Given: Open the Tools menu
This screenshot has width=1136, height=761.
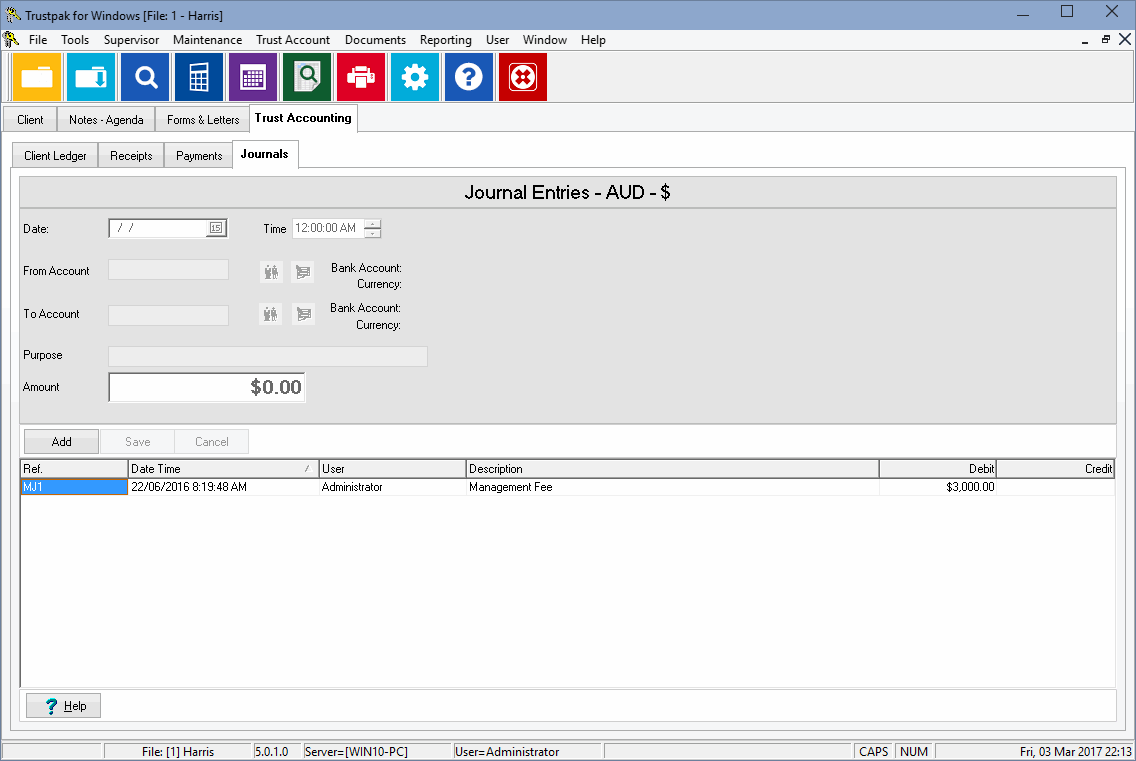Looking at the screenshot, I should (x=75, y=40).
